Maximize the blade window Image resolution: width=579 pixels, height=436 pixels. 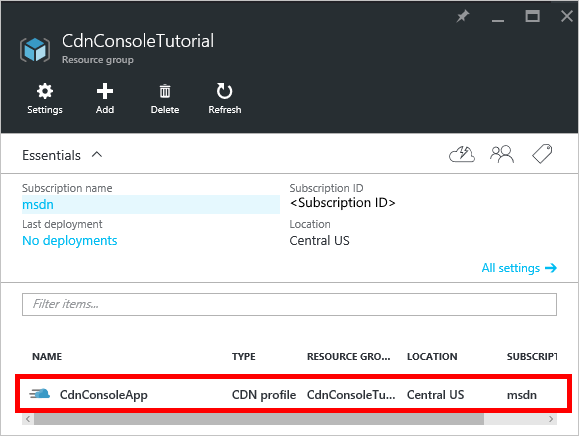click(x=532, y=16)
